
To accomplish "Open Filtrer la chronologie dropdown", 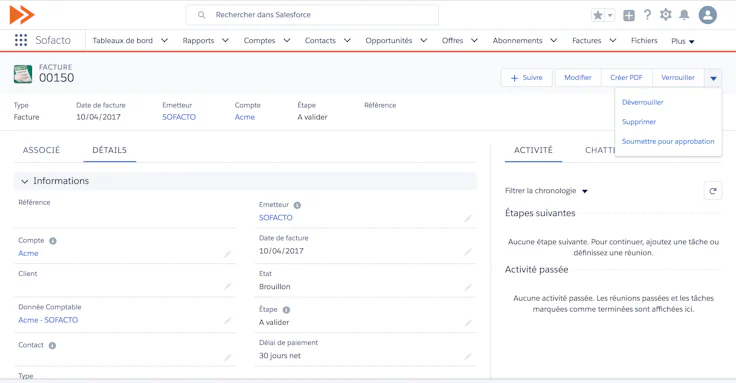I will point(546,191).
